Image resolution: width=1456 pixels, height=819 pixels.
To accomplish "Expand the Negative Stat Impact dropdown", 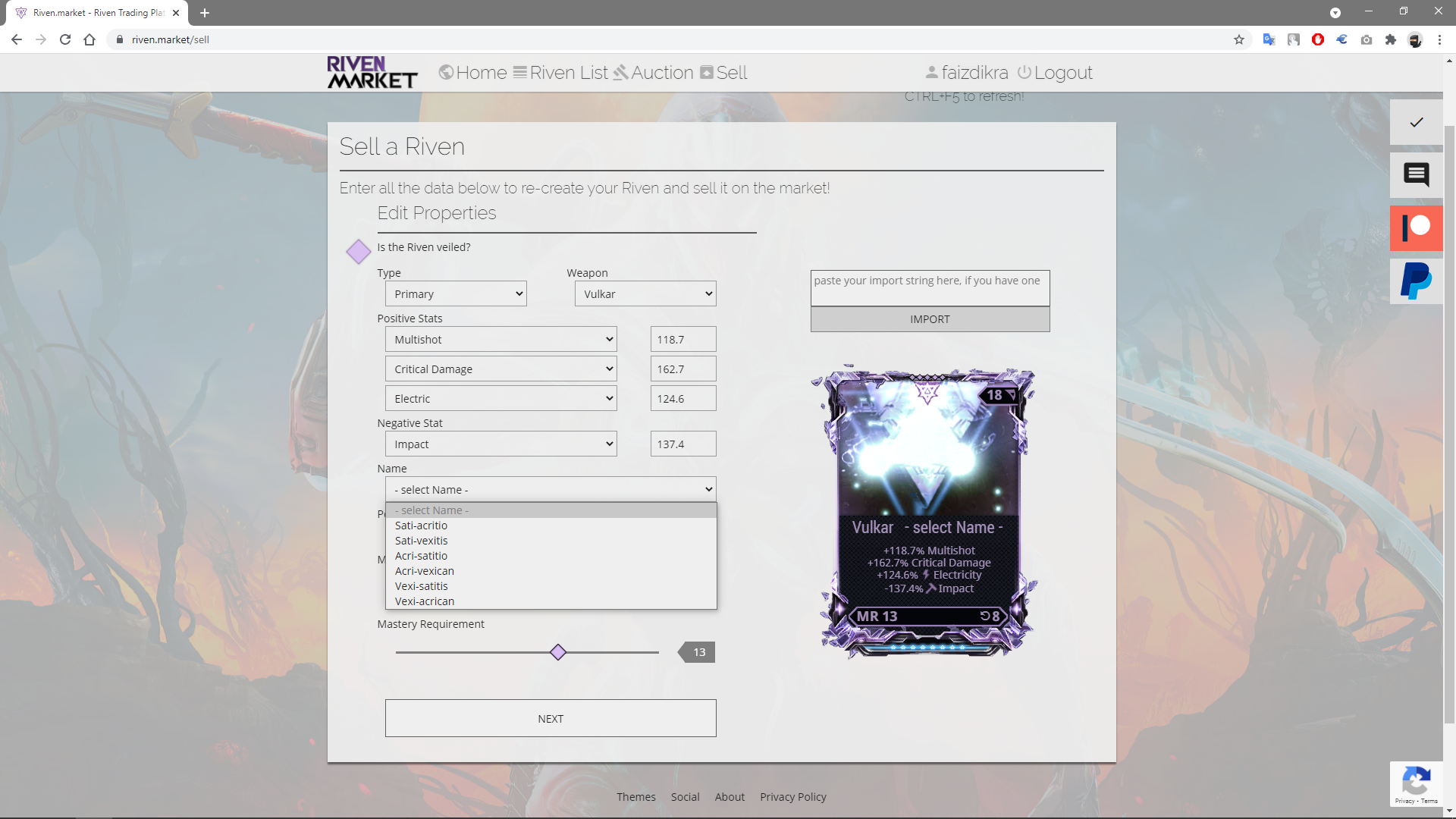I will tap(500, 444).
